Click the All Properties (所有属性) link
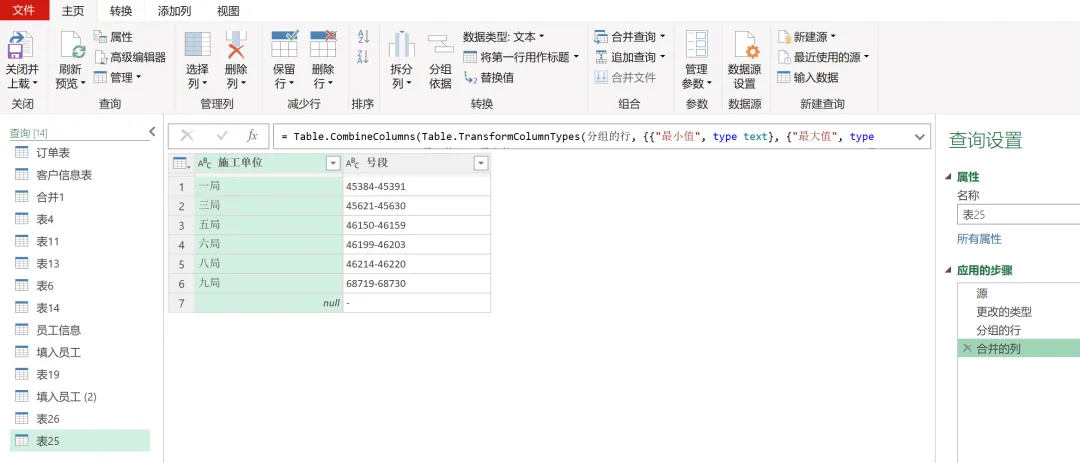The height and width of the screenshot is (463, 1080). tap(979, 239)
